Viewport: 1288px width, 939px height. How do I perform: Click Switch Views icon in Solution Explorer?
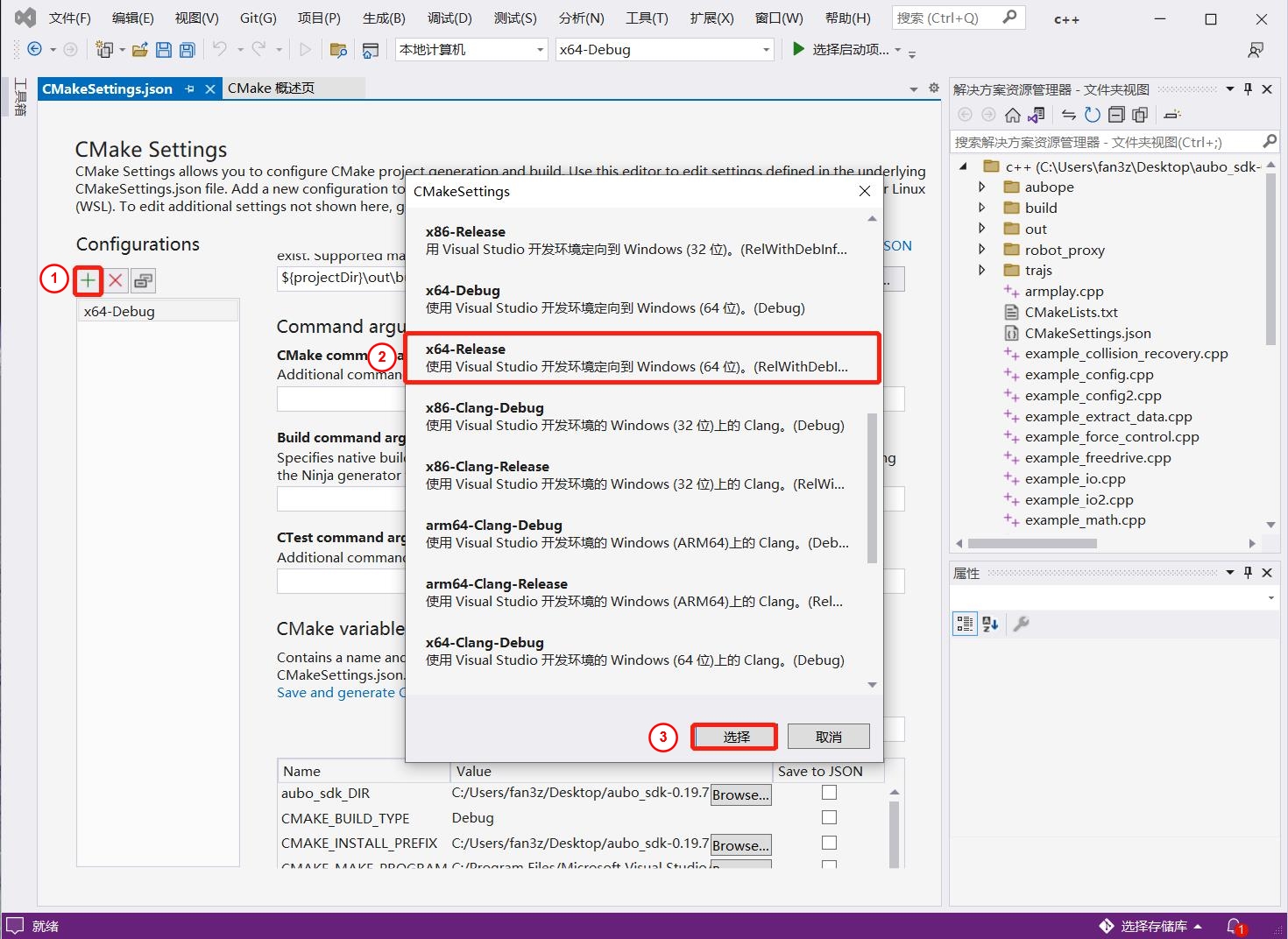(1037, 115)
